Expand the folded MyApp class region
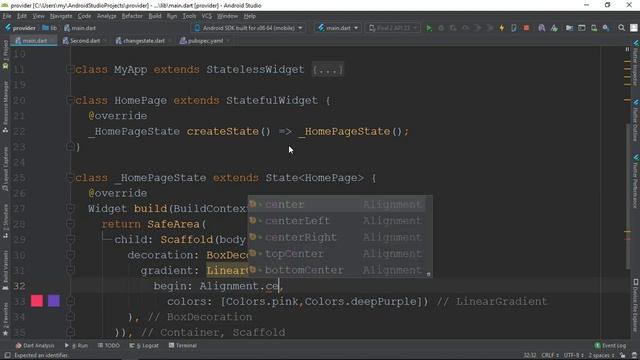The width and height of the screenshot is (640, 360). tap(70, 69)
